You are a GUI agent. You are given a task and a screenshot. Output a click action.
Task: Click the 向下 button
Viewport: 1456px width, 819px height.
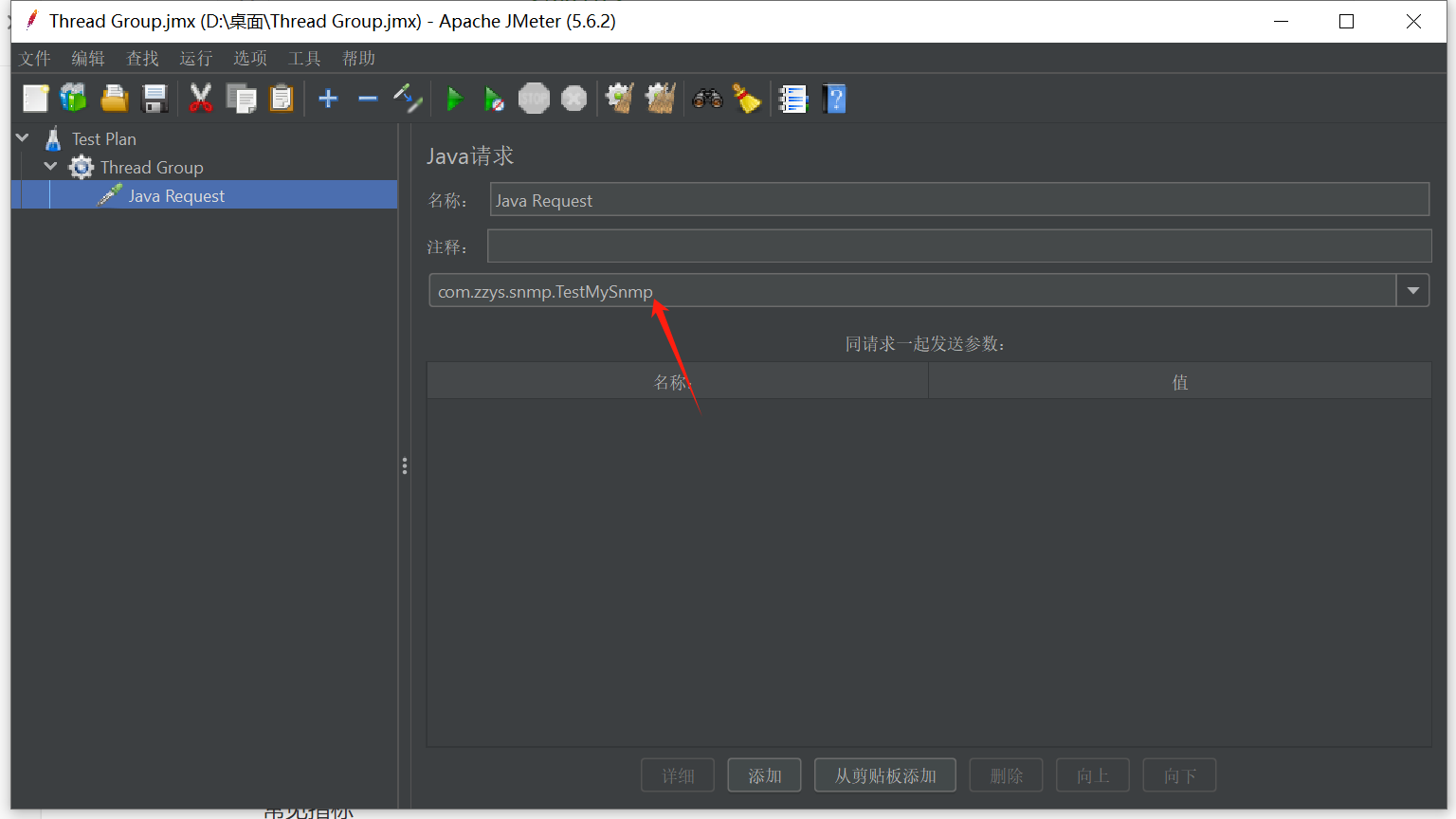tap(1180, 775)
